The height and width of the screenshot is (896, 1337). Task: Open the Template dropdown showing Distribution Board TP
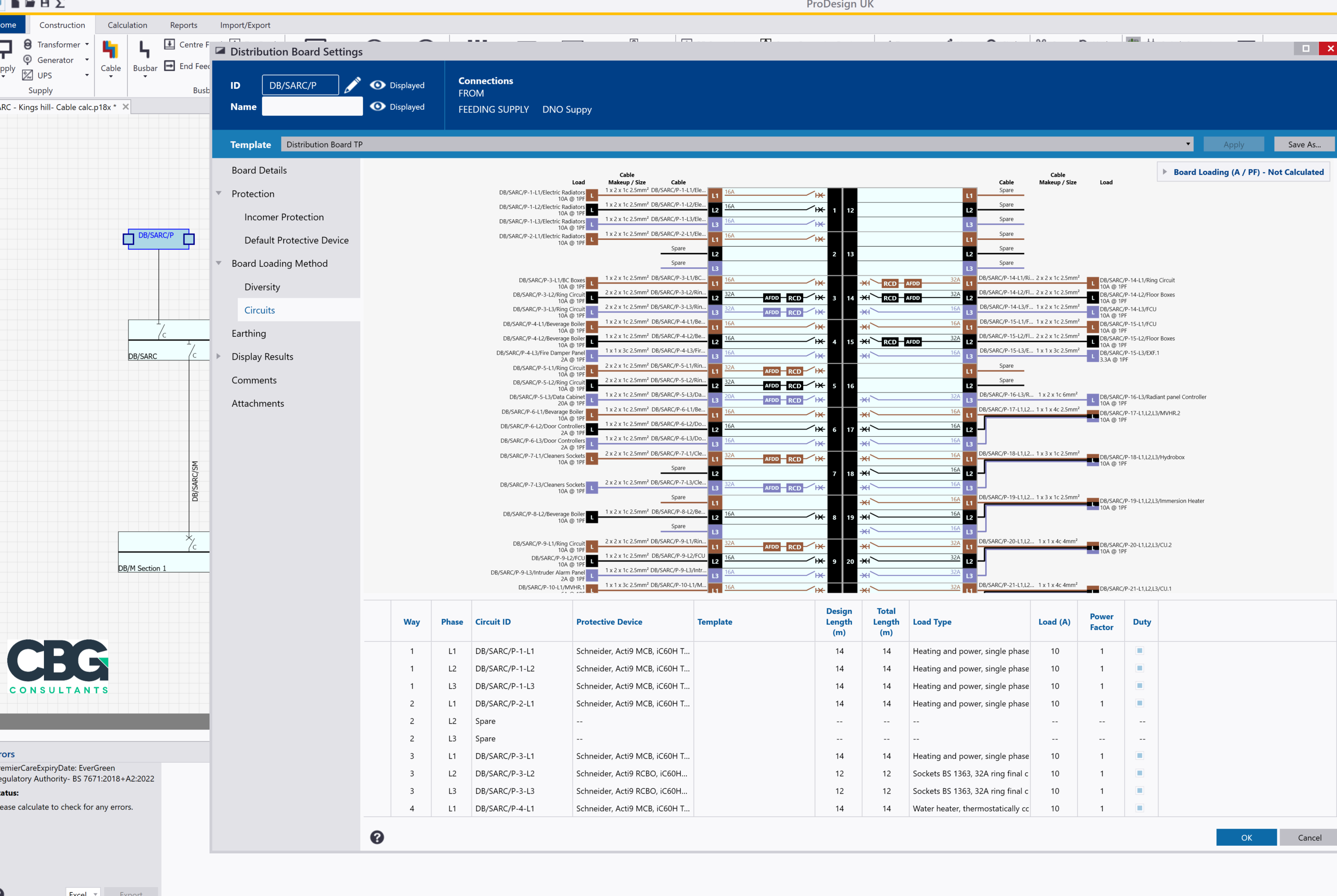1188,144
